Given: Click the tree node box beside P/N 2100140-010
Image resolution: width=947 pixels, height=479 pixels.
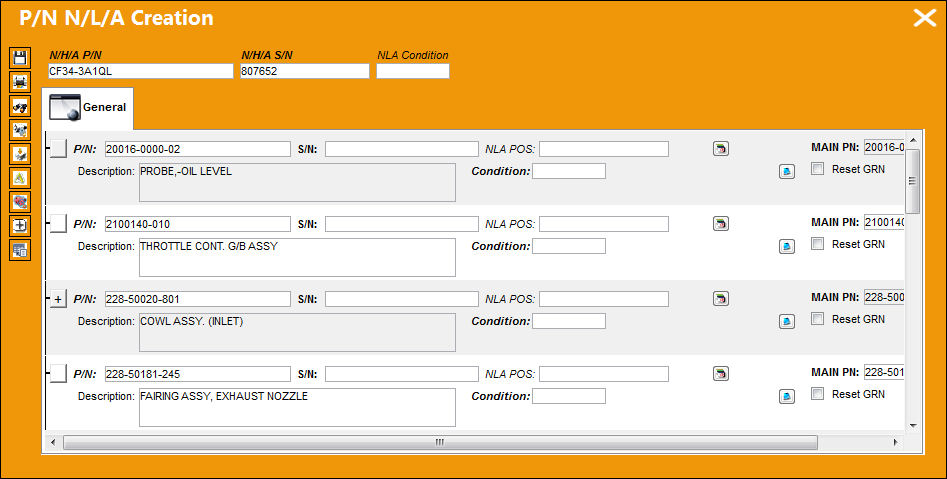Looking at the screenshot, I should pyautogui.click(x=58, y=223).
